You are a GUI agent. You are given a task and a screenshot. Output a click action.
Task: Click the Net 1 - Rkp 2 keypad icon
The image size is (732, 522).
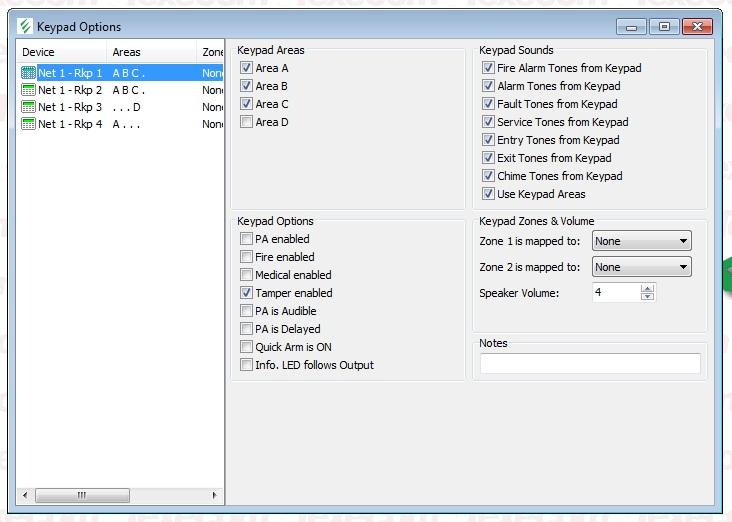[28, 90]
